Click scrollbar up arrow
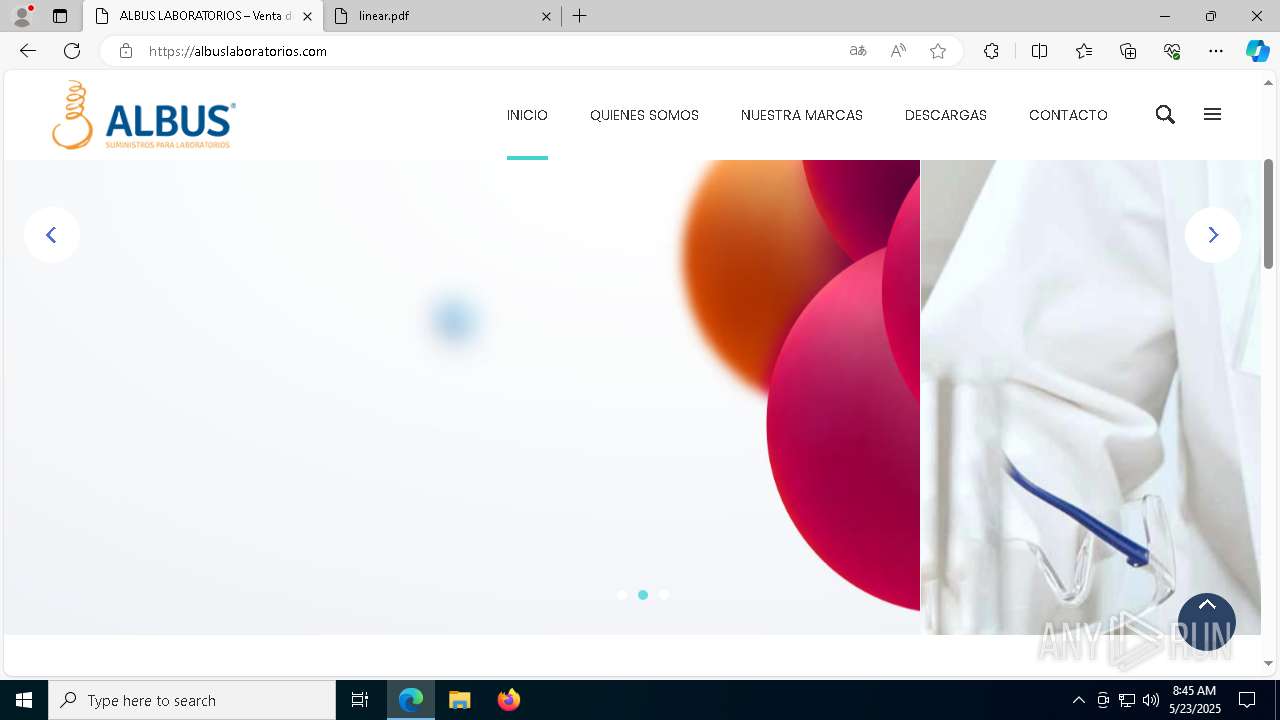1280x720 pixels. tap(1269, 83)
